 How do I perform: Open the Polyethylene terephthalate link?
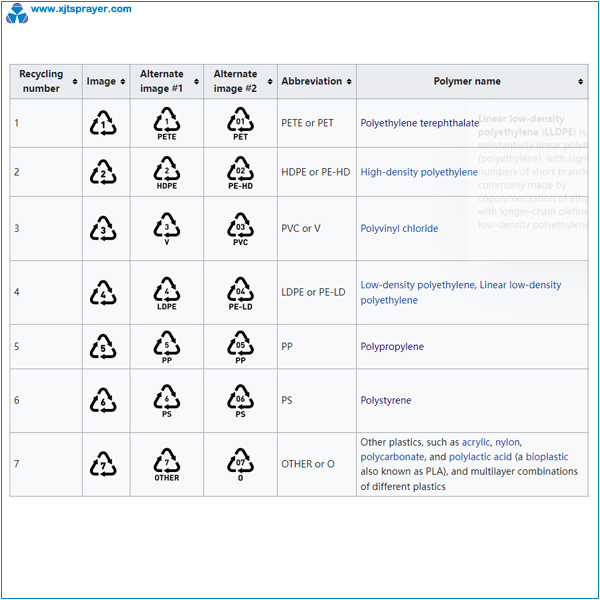419,124
